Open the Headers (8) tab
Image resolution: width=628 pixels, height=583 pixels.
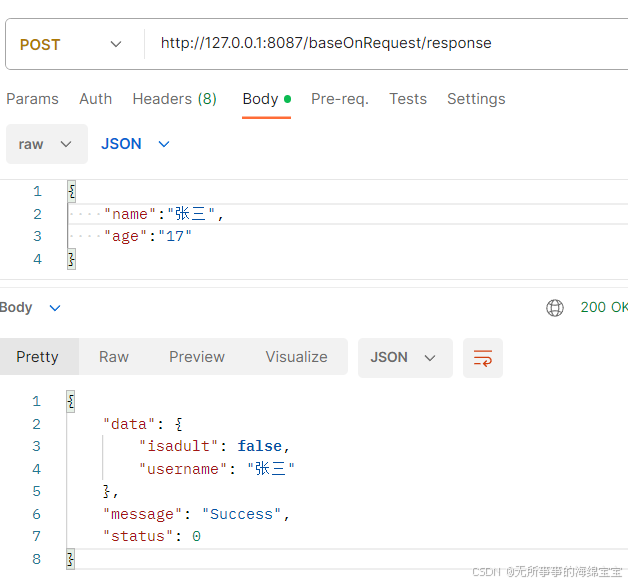coord(175,99)
